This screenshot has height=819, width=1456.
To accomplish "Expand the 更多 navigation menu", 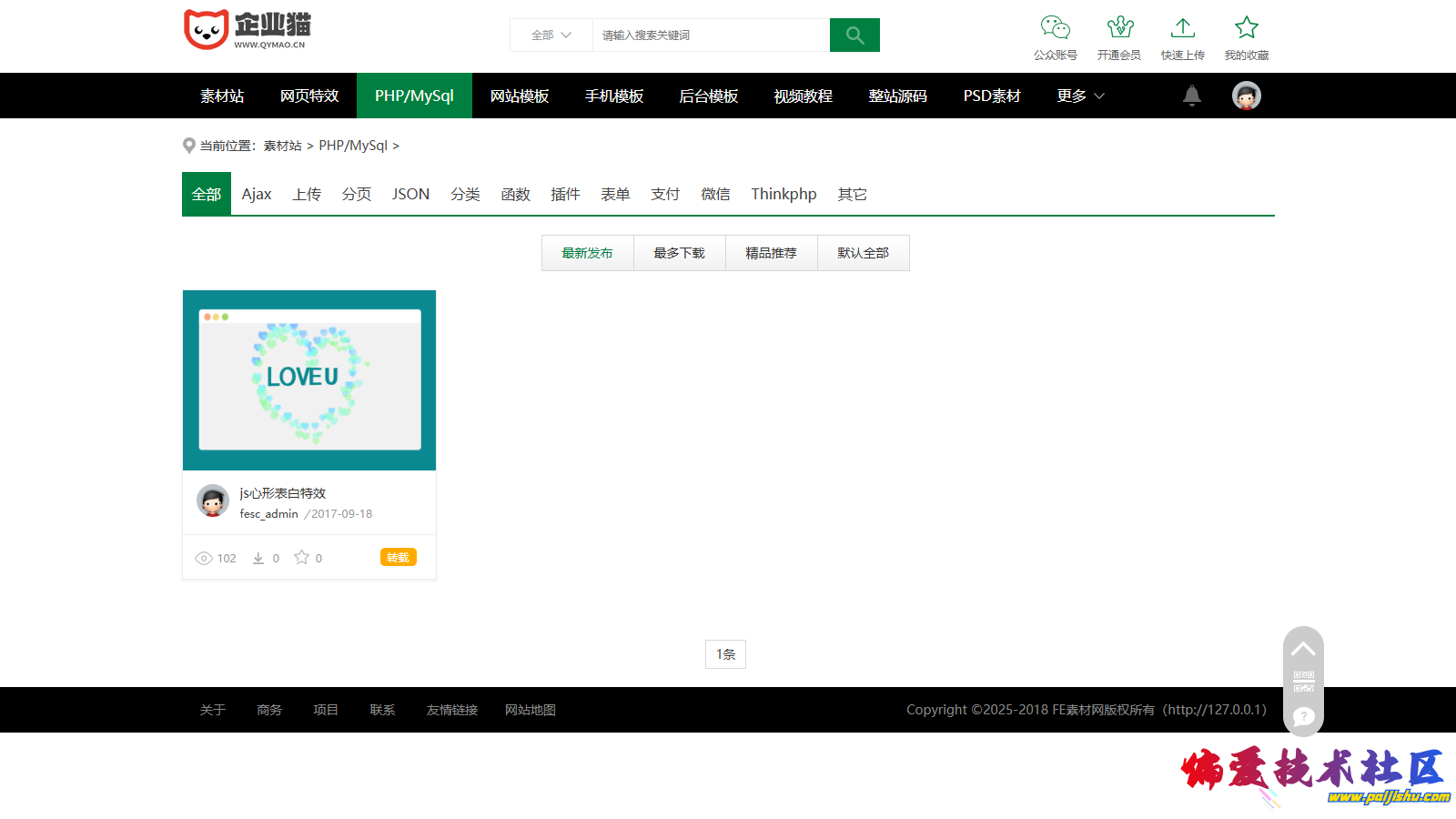I will [1080, 96].
